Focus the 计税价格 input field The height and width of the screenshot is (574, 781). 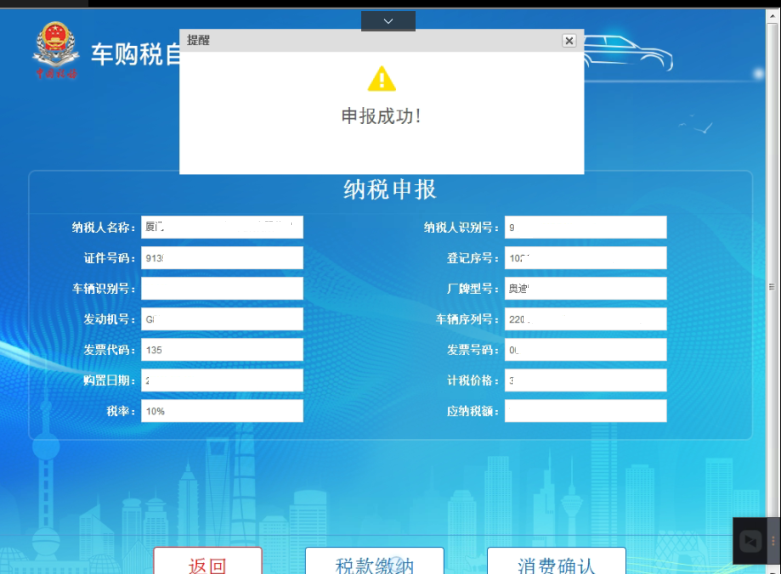(x=586, y=380)
